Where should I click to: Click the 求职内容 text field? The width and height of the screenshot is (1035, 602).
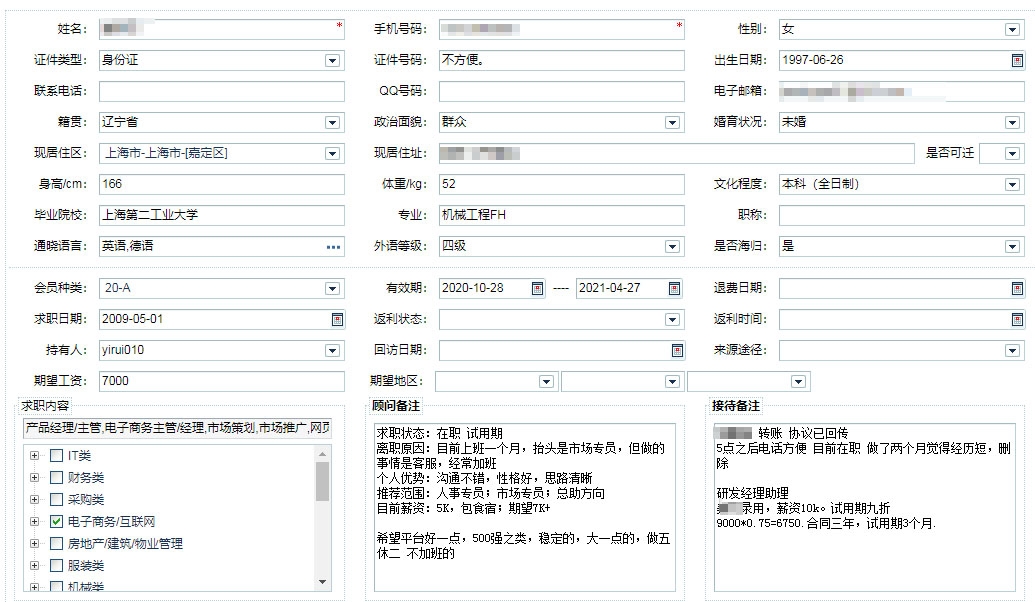[177, 428]
